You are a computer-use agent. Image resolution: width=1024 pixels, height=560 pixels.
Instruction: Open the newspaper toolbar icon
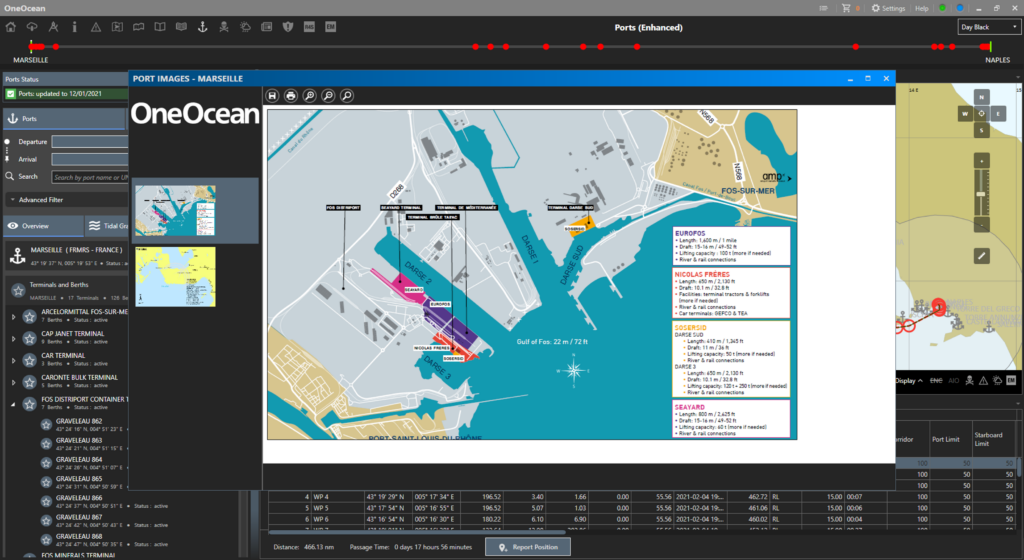pyautogui.click(x=266, y=27)
